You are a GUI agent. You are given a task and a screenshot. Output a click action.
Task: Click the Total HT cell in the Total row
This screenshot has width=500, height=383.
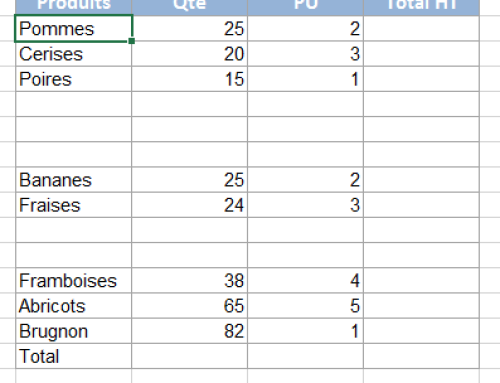(x=421, y=356)
